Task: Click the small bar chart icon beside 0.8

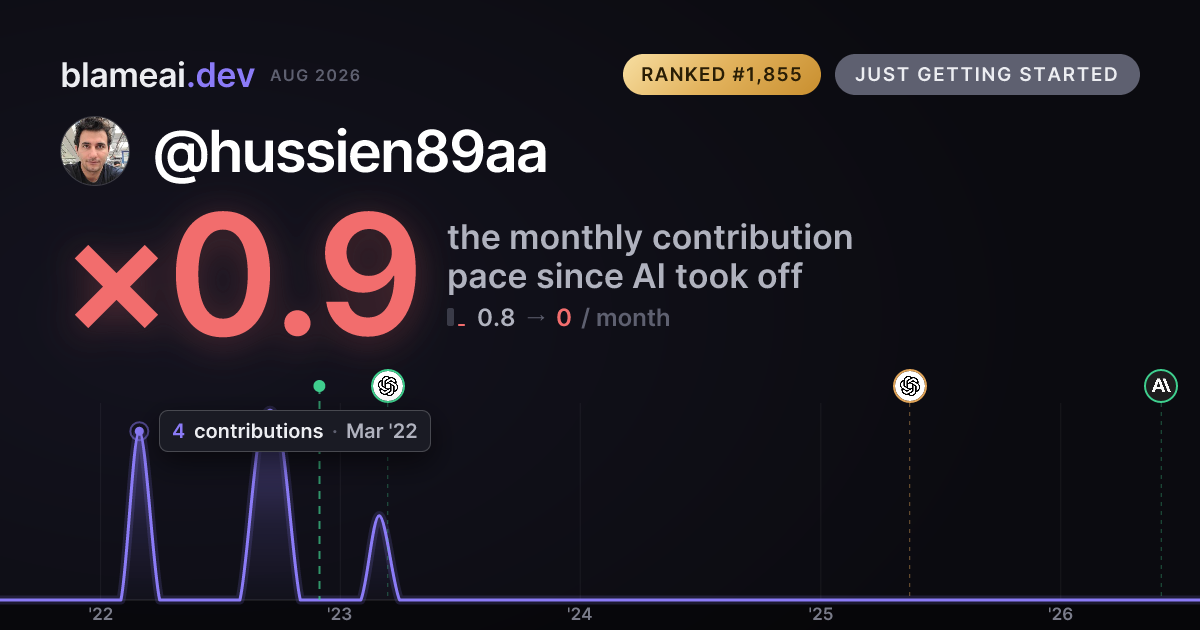Action: pos(457,318)
